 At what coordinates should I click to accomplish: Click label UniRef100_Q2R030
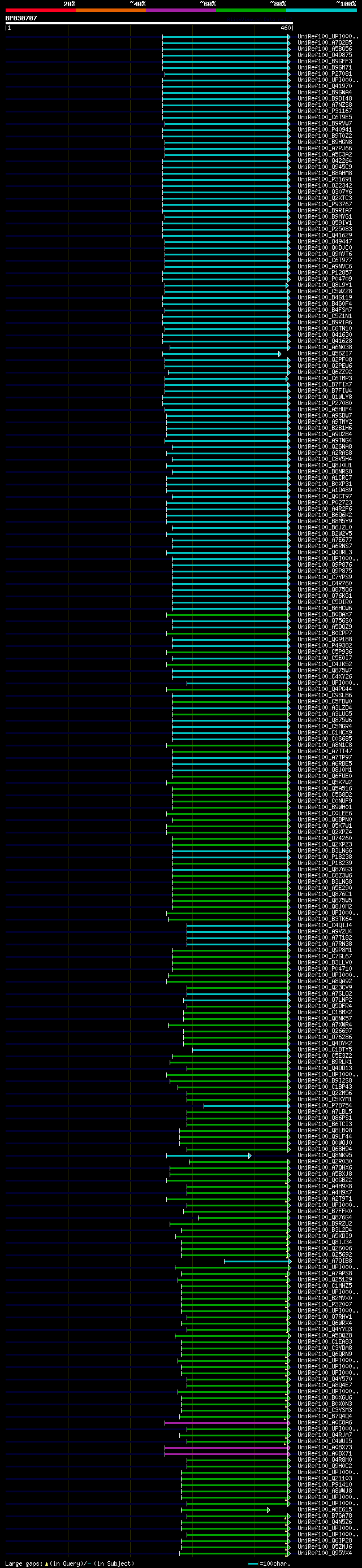pos(324,1161)
